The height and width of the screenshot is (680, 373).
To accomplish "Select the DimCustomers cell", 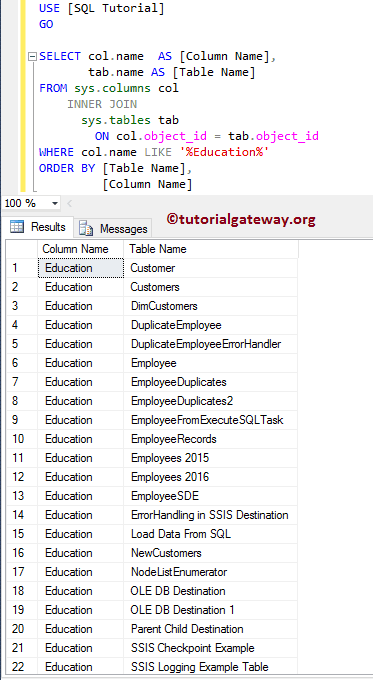I will tap(211, 306).
